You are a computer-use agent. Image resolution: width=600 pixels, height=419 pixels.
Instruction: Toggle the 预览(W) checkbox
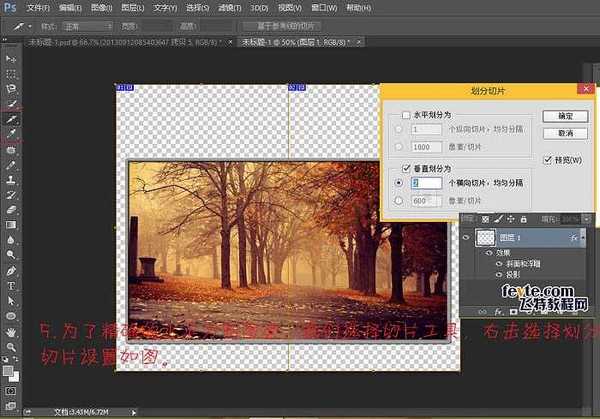click(546, 159)
